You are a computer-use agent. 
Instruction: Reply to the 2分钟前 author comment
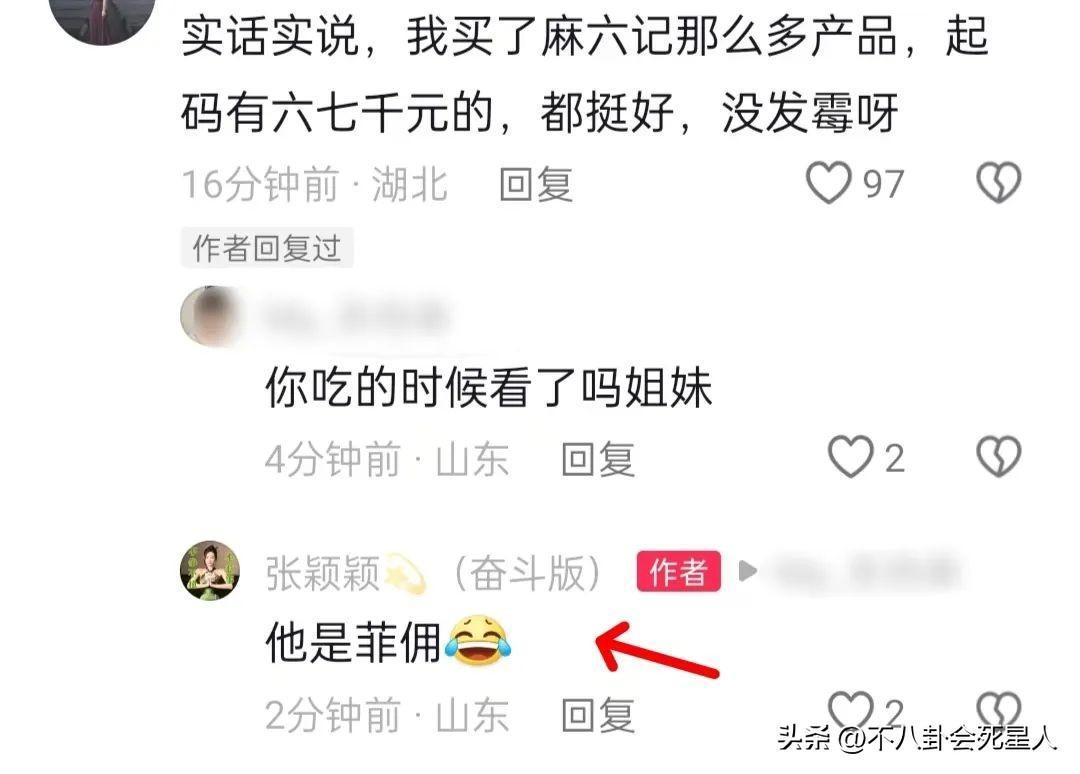click(x=598, y=715)
